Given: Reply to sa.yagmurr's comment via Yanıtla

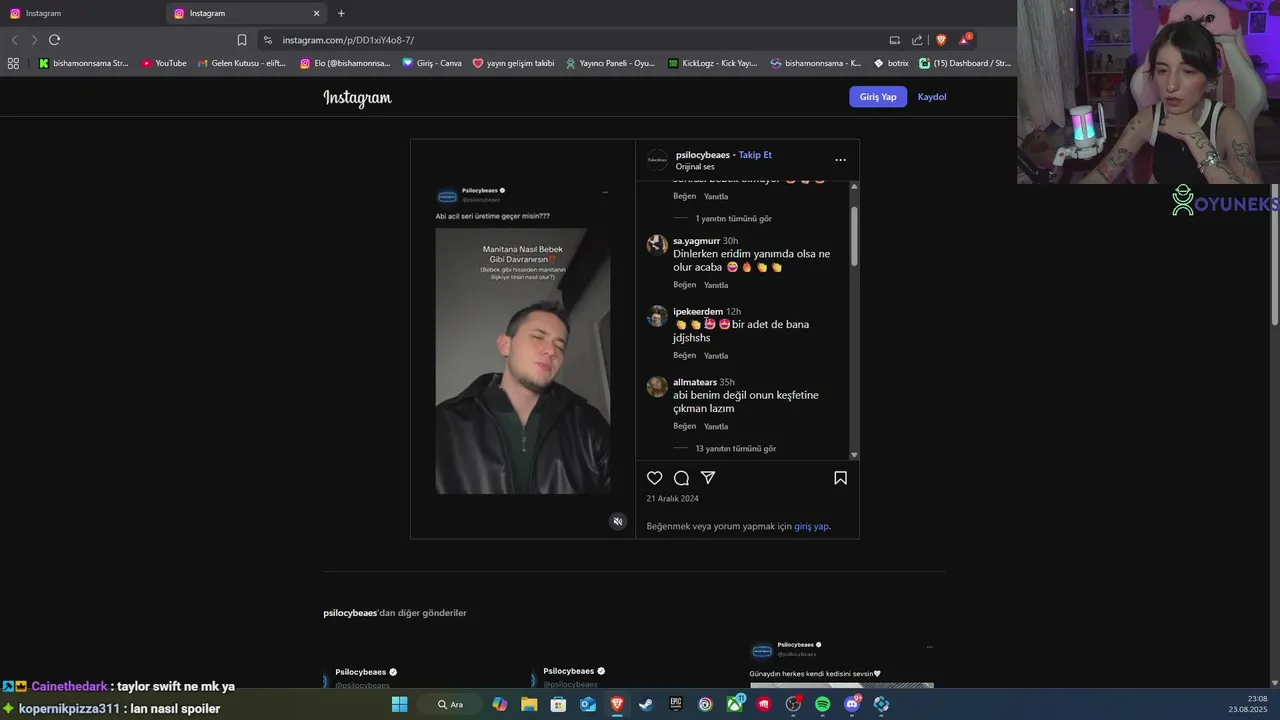Looking at the screenshot, I should click(716, 285).
